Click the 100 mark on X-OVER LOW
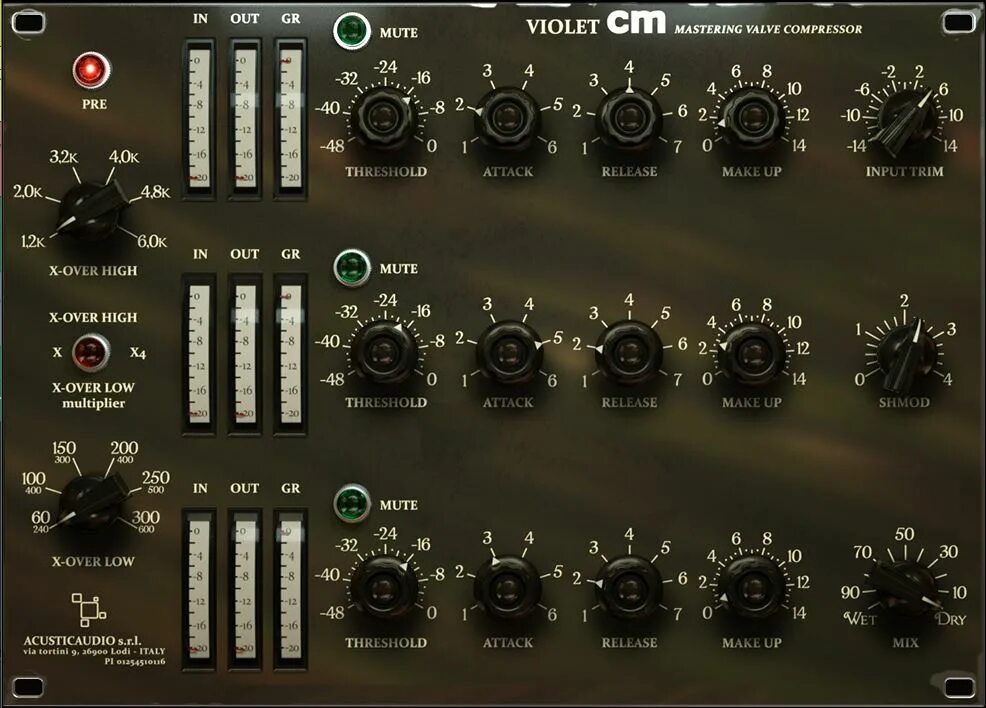This screenshot has height=708, width=986. tap(33, 478)
